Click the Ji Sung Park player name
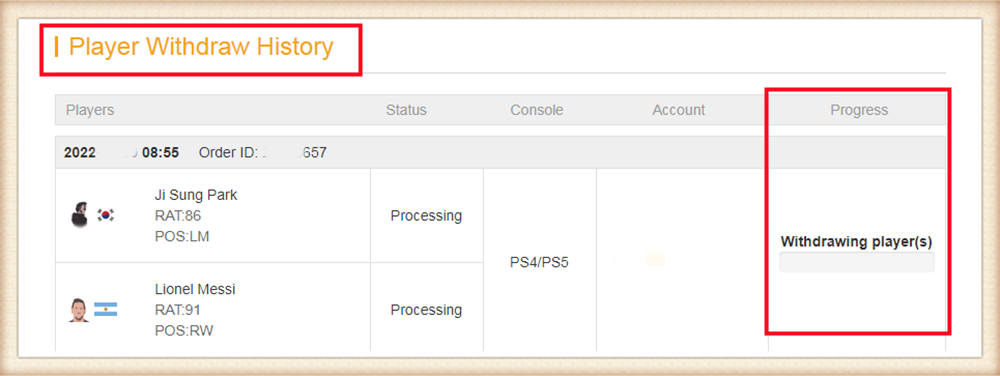 196,195
